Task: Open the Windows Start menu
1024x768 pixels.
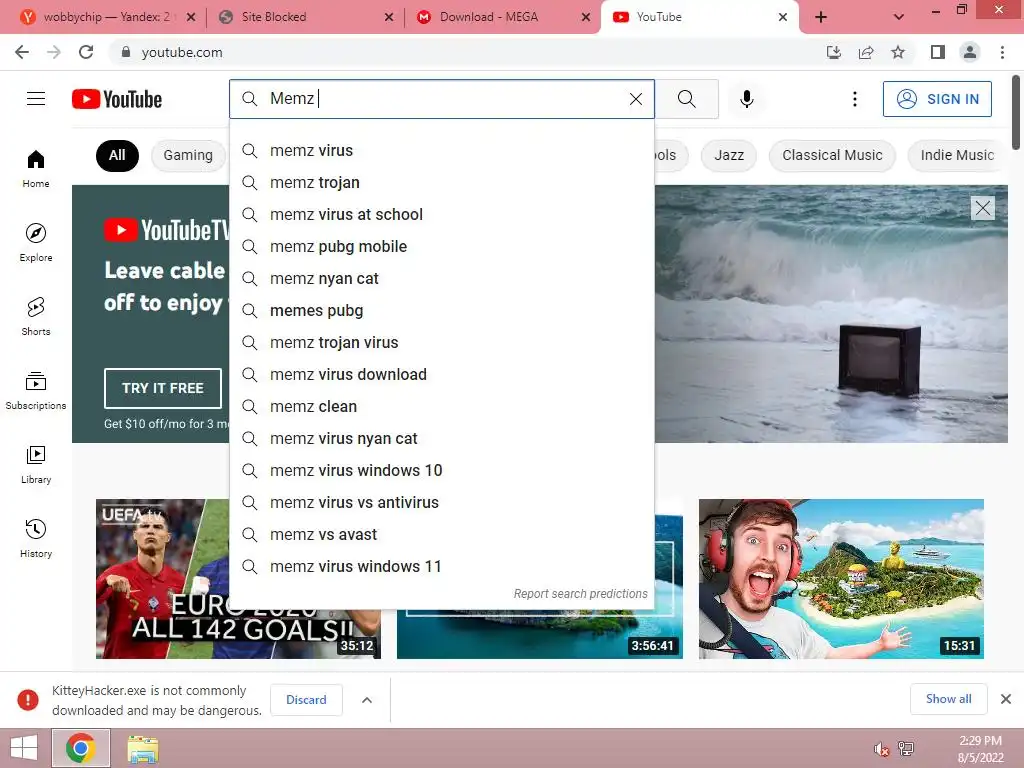Action: [x=24, y=748]
